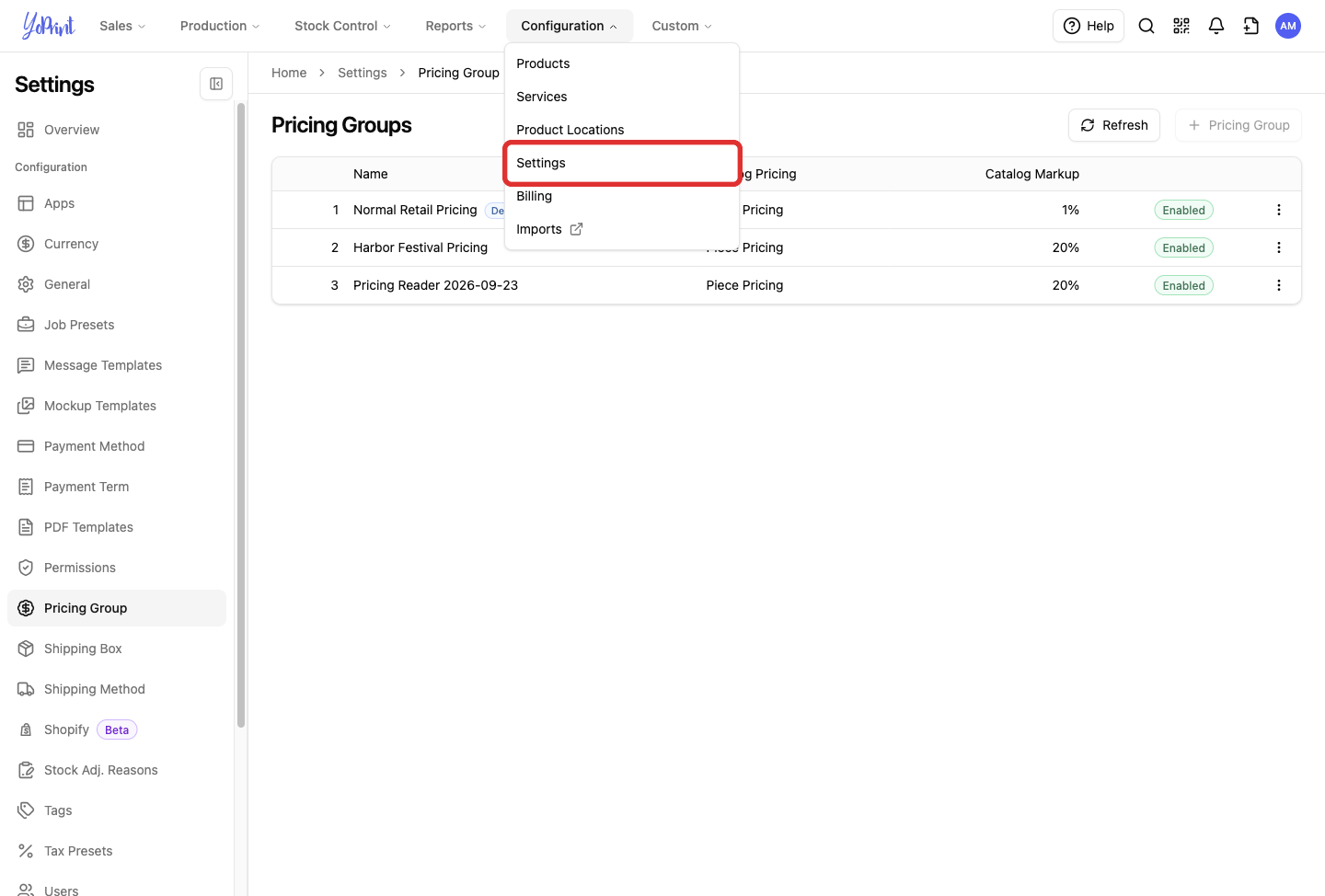The height and width of the screenshot is (896, 1325).
Task: Click the Beta badge next to Shopify
Action: click(117, 729)
